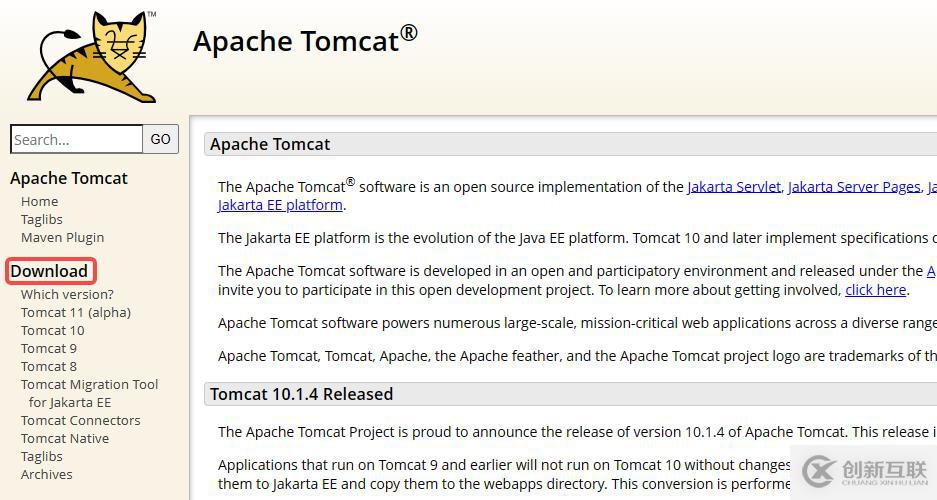Open the Home sidebar link
This screenshot has width=937, height=500.
click(40, 201)
